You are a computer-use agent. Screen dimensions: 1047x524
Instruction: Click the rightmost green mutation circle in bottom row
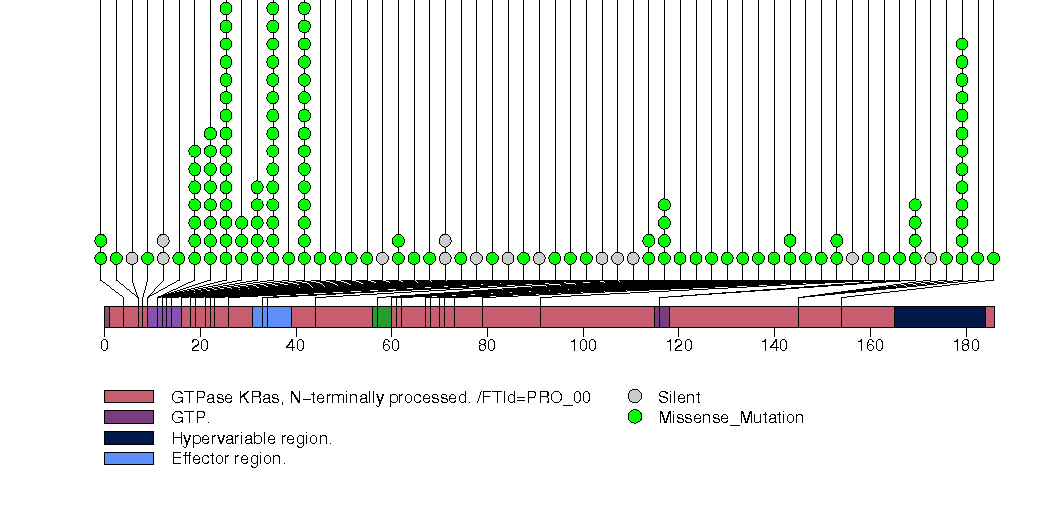(x=993, y=258)
